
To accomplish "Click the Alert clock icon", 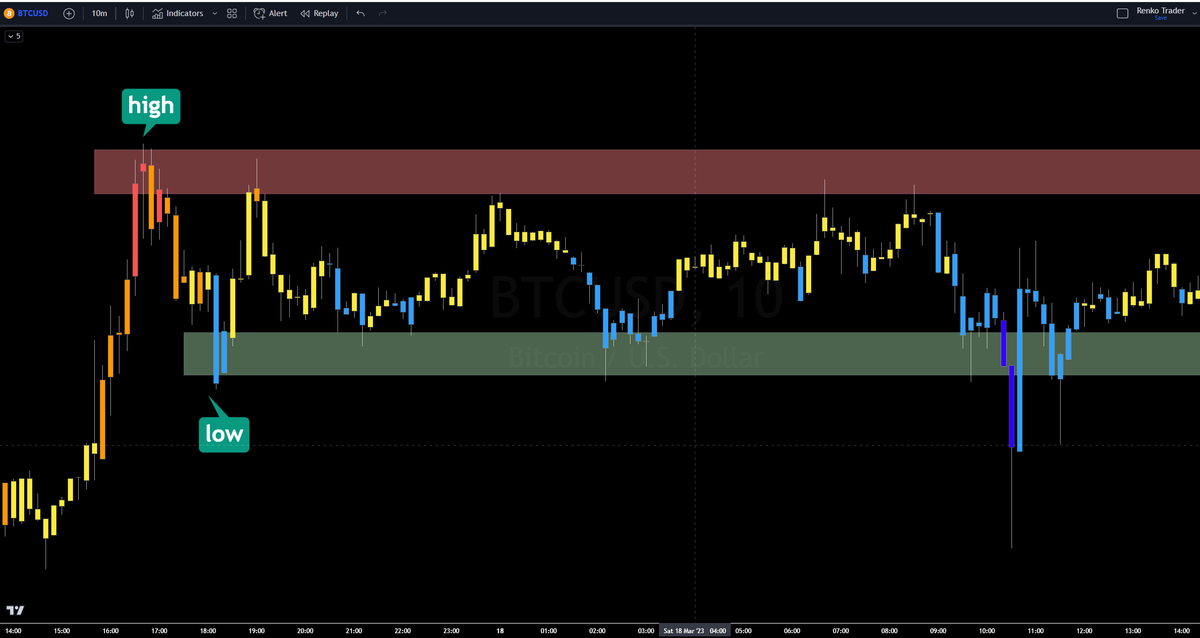I will 258,13.
